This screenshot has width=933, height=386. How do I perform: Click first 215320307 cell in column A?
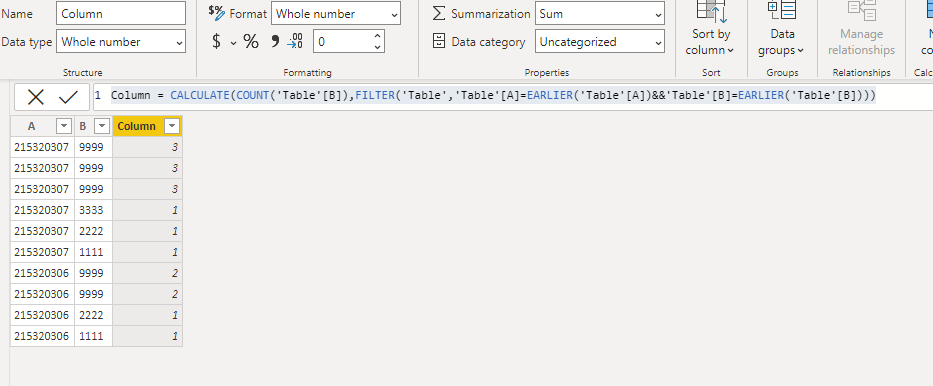point(42,147)
